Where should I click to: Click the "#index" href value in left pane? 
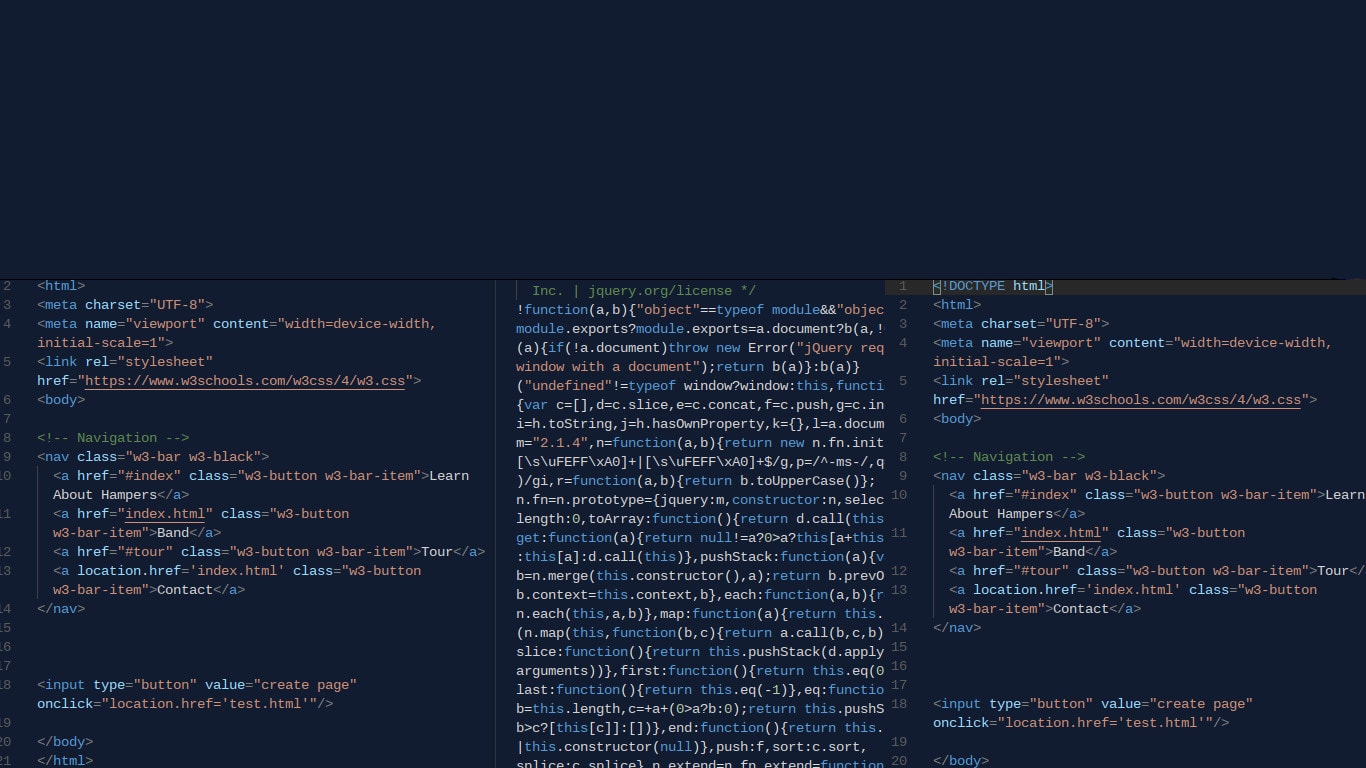coord(149,476)
